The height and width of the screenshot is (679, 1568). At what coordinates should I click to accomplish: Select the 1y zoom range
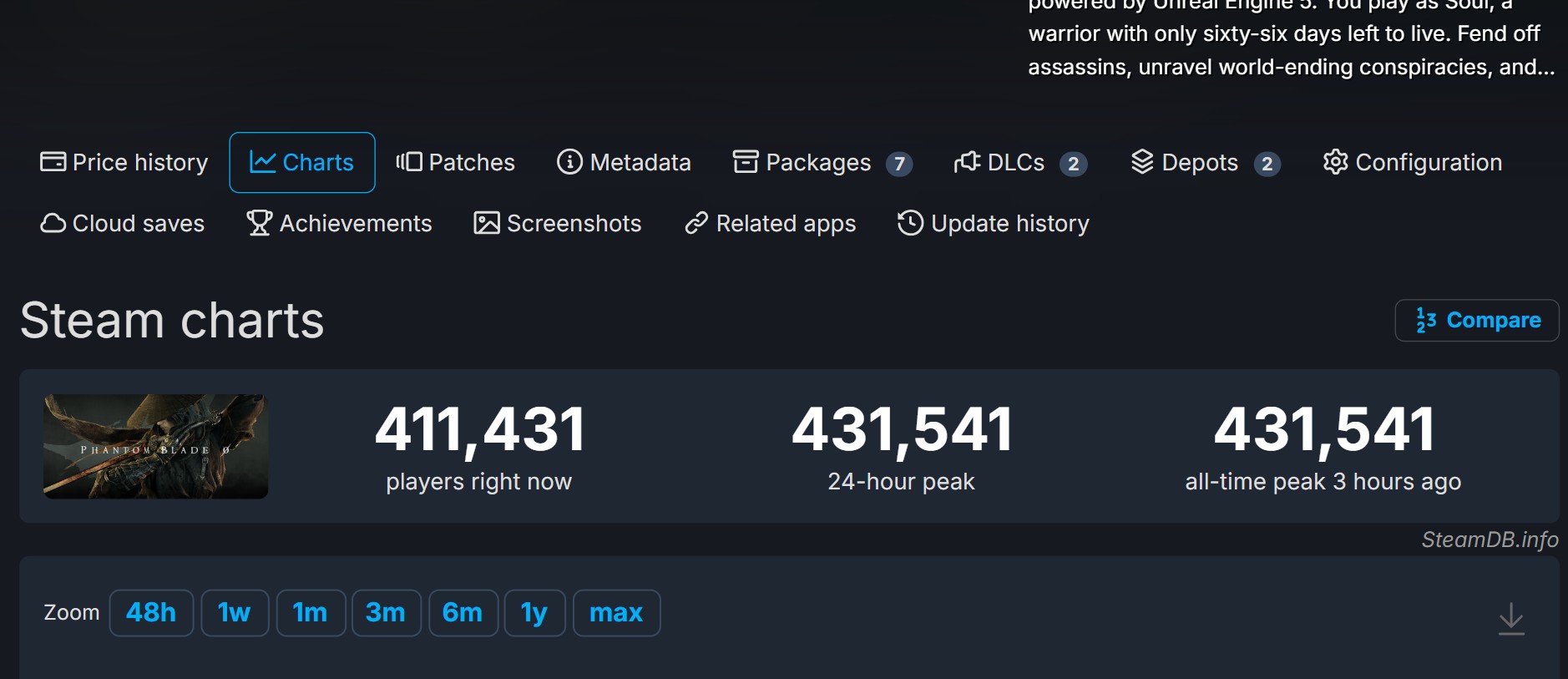pyautogui.click(x=535, y=613)
